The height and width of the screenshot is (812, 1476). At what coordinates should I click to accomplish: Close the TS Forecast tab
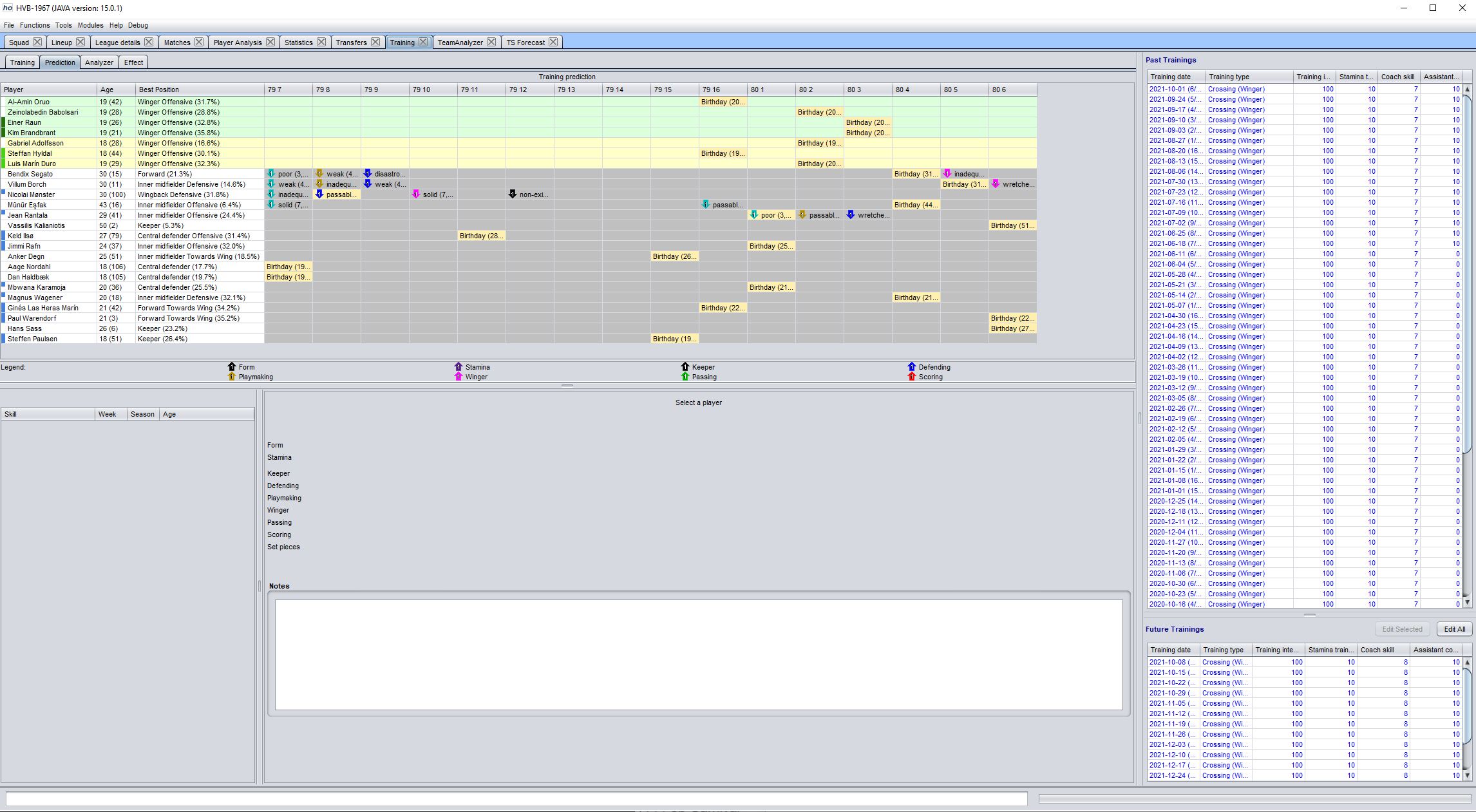click(x=553, y=42)
